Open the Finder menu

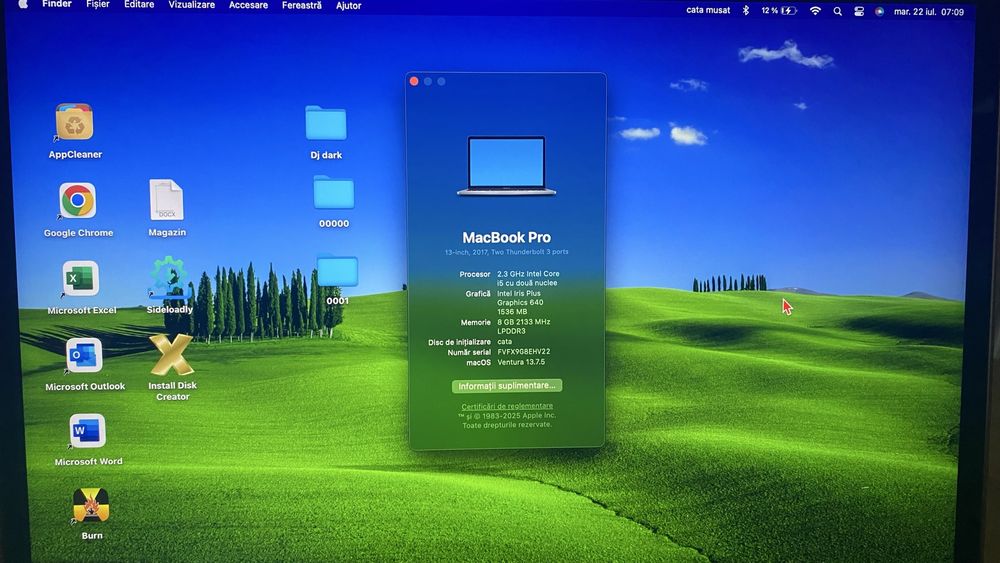coord(57,4)
